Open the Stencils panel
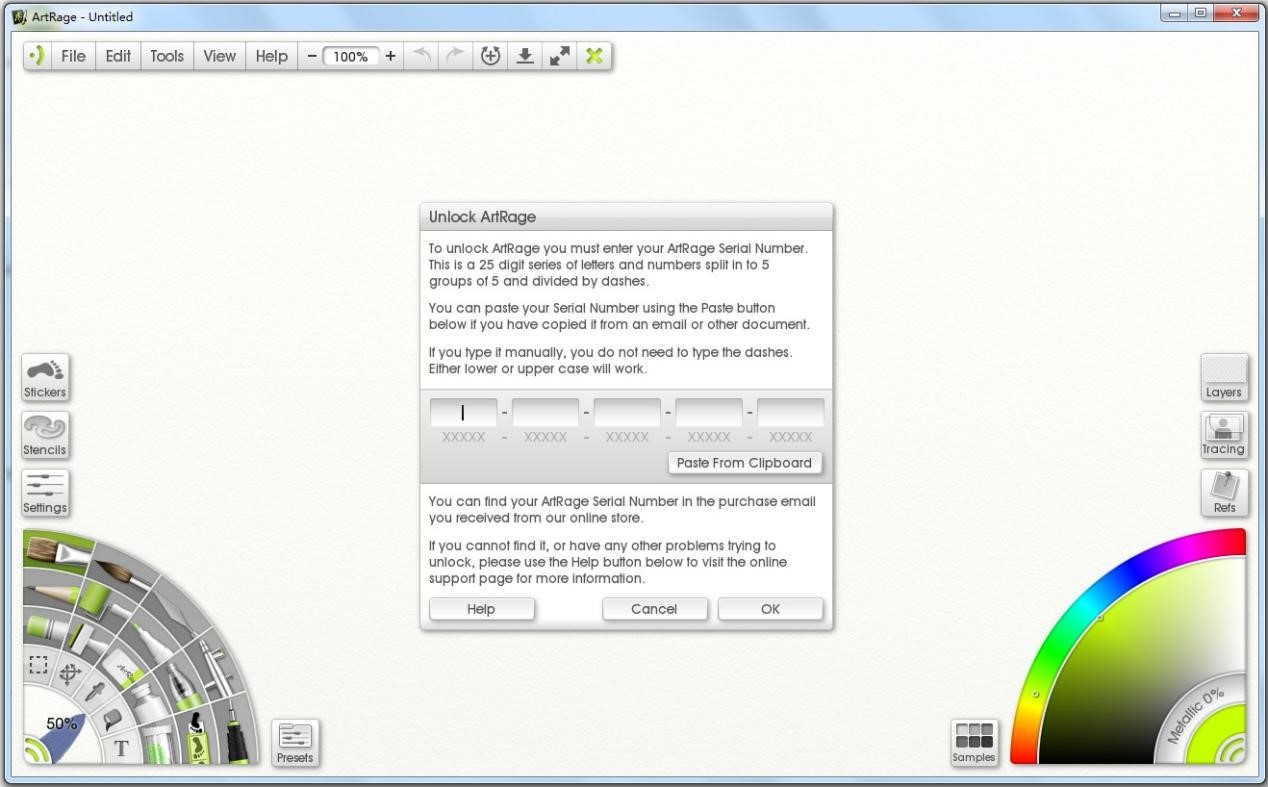The height and width of the screenshot is (787, 1268). coord(45,436)
